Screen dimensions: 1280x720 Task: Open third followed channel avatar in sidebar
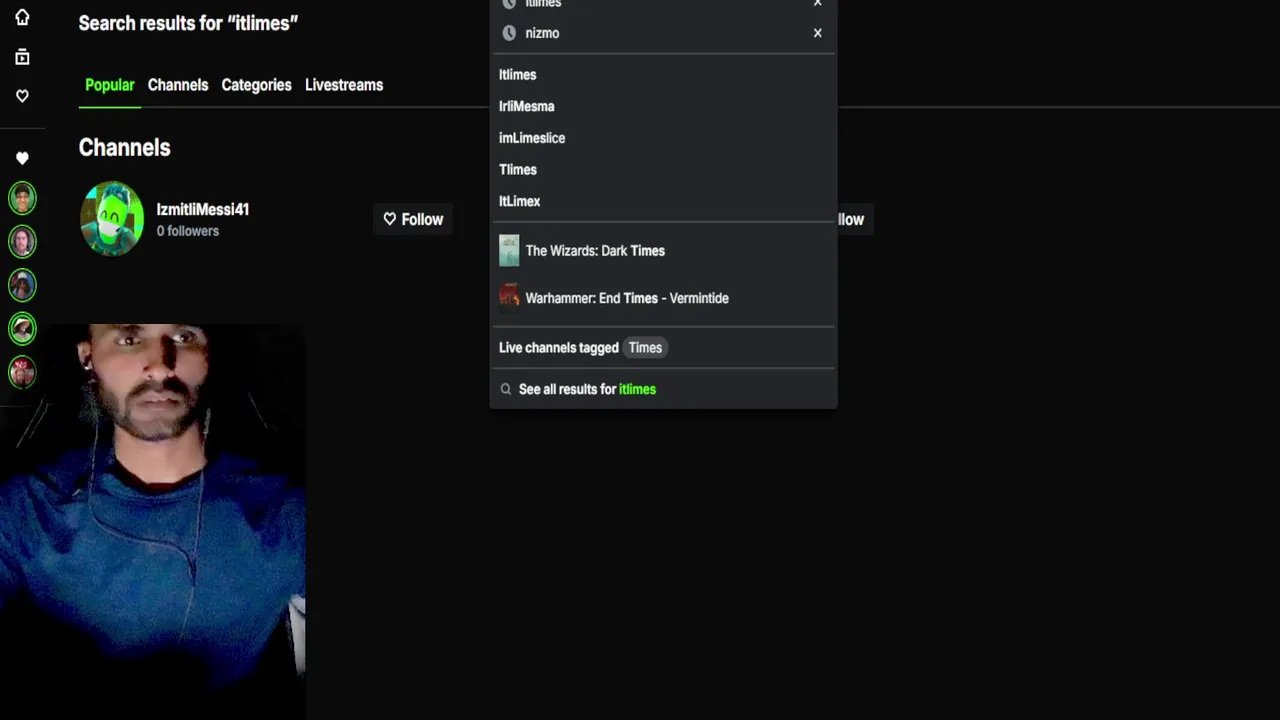pyautogui.click(x=22, y=285)
